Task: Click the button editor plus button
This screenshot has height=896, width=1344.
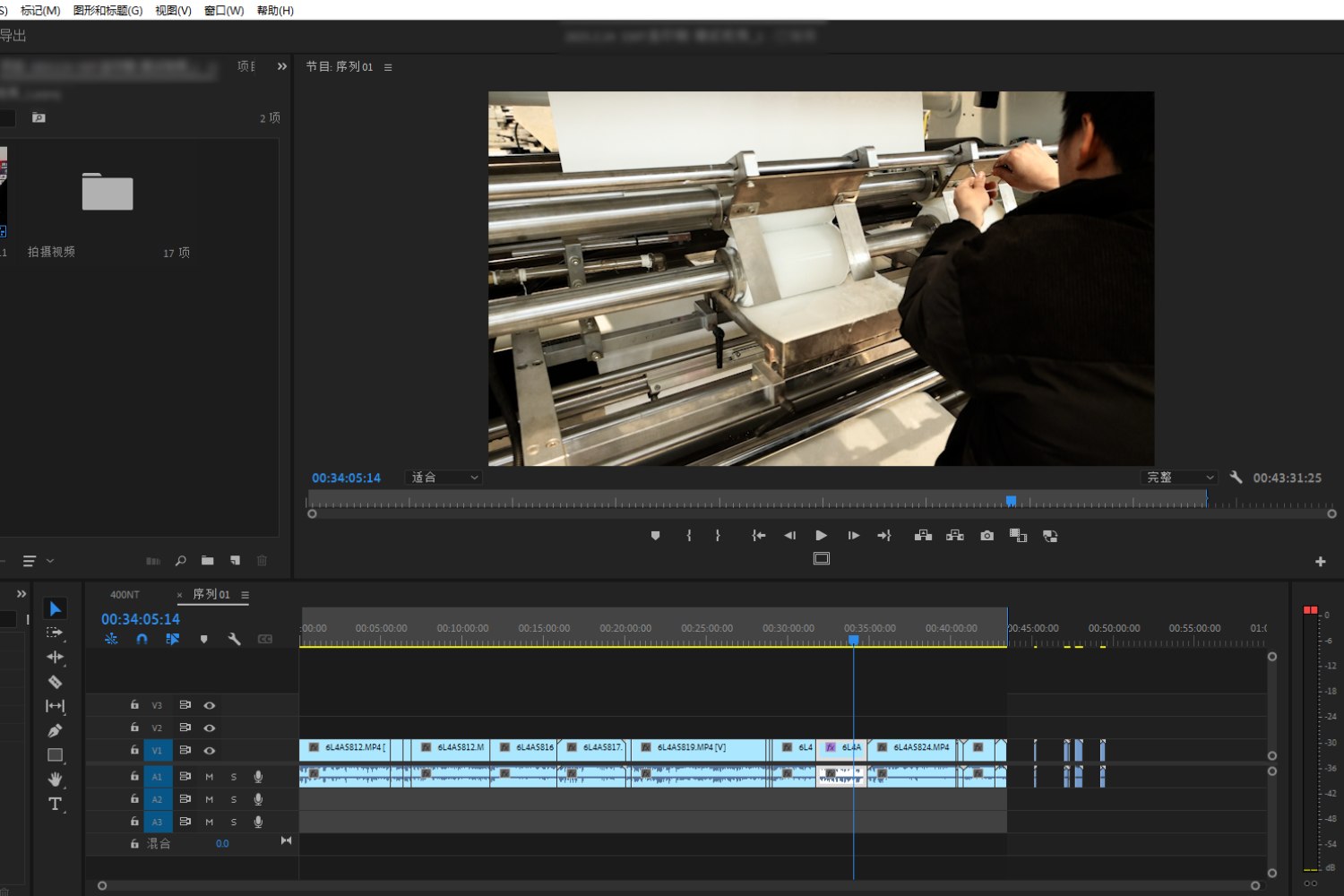Action: [1320, 562]
